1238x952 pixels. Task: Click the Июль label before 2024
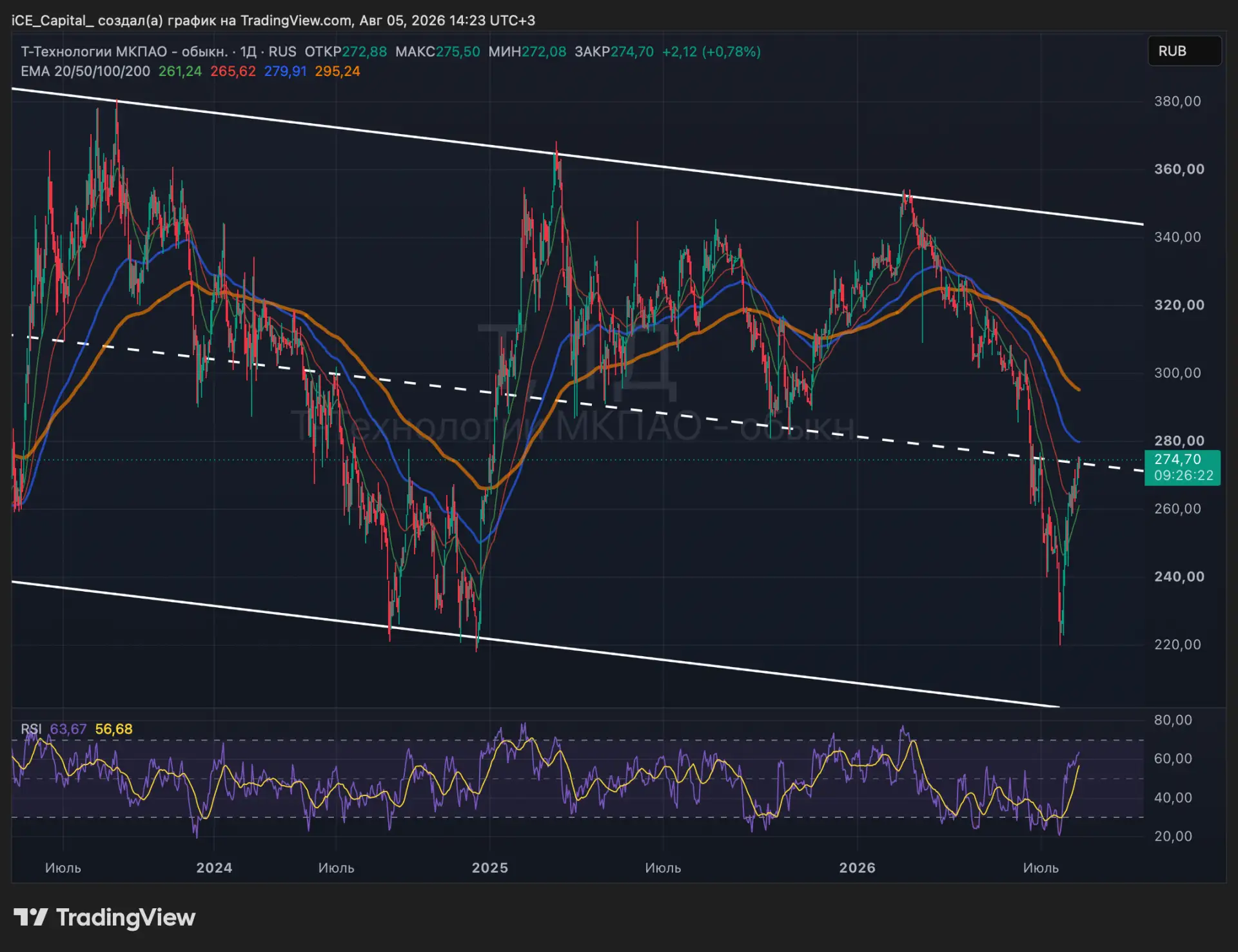point(63,868)
